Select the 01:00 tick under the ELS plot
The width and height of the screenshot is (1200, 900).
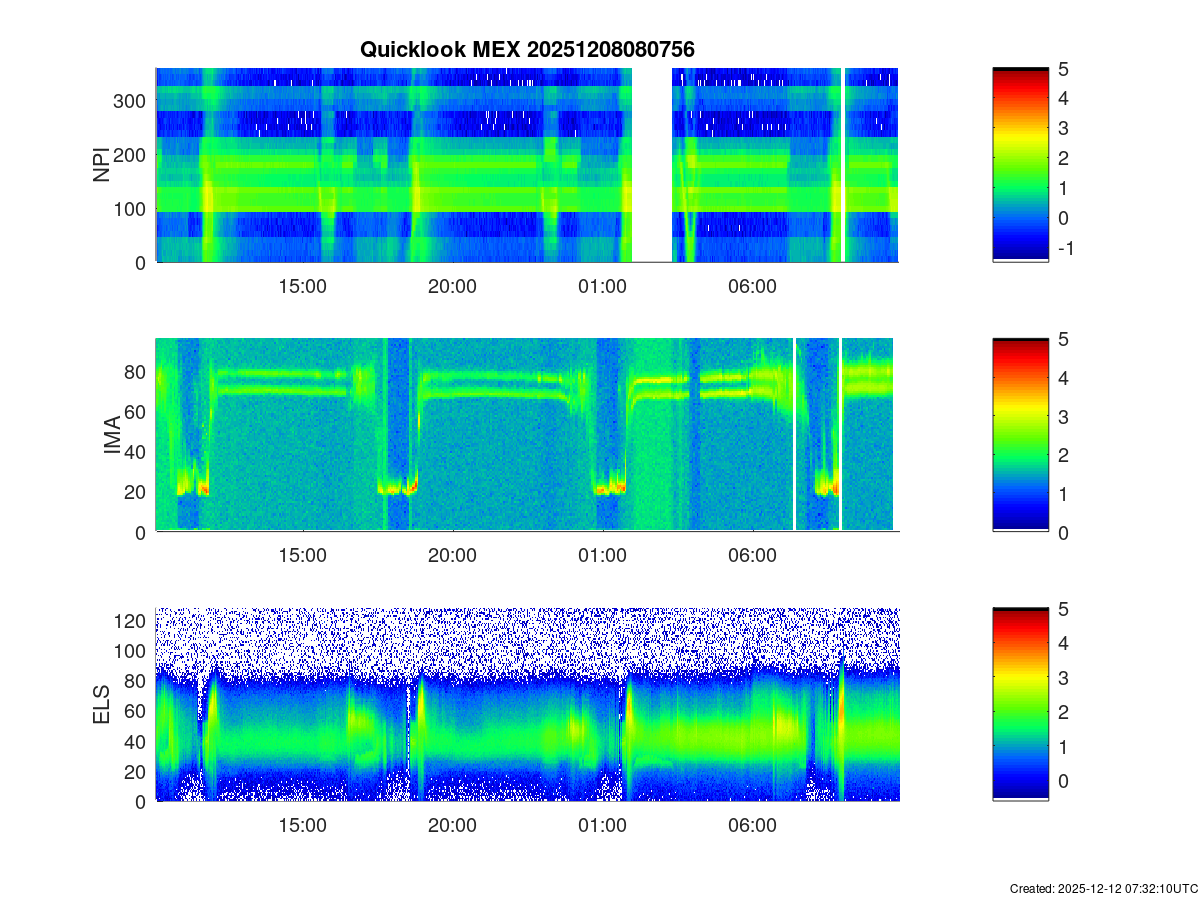point(602,826)
